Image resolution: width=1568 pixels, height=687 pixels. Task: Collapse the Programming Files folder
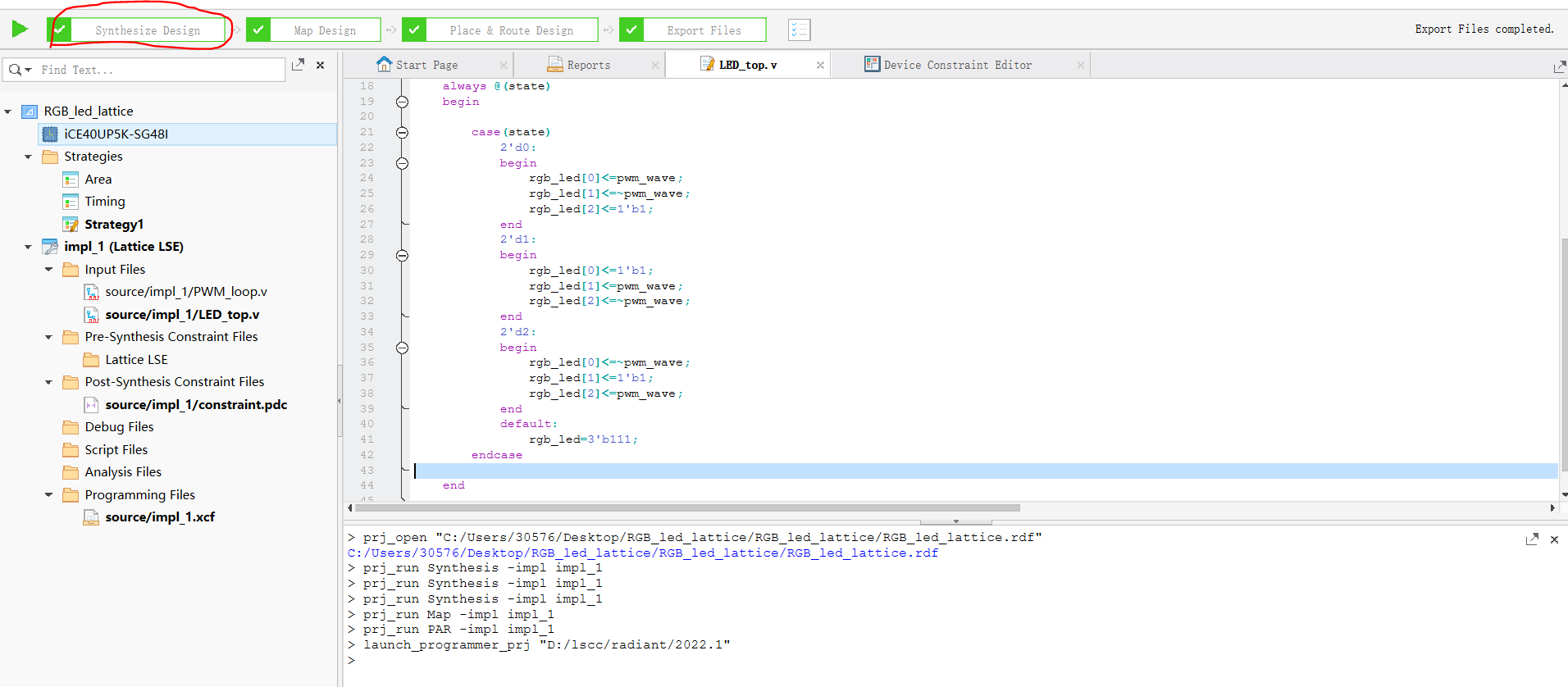(x=48, y=495)
